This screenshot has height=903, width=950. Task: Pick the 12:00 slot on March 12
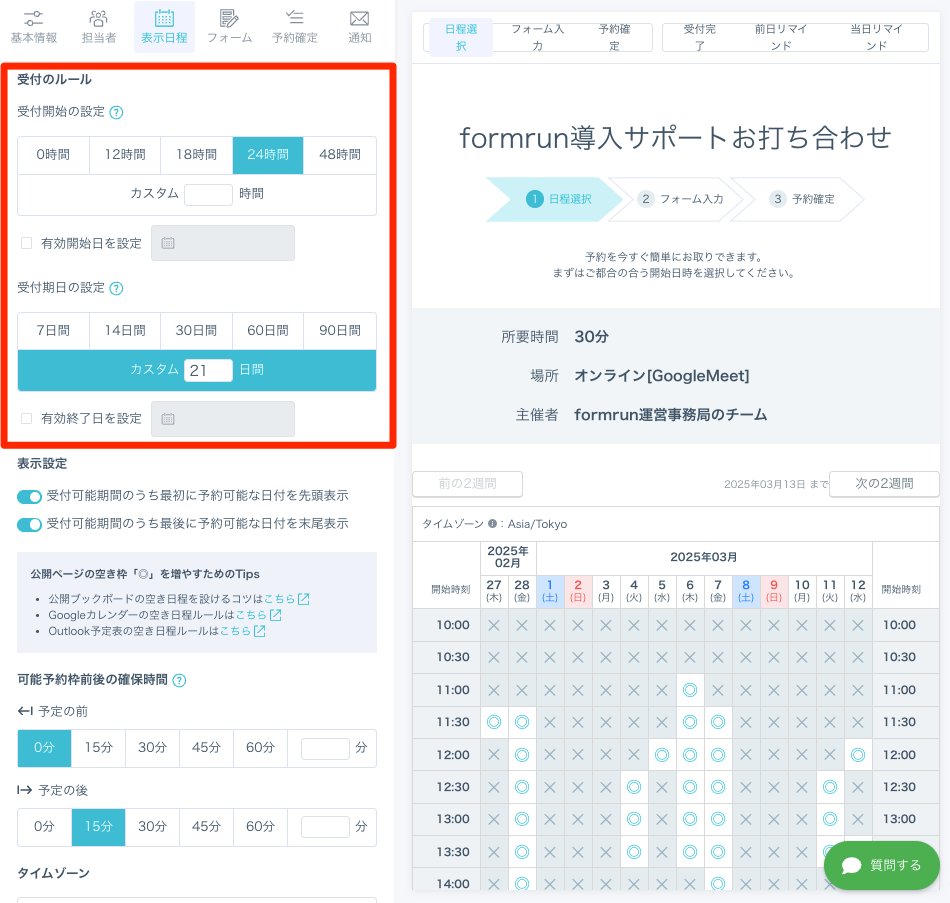(857, 755)
